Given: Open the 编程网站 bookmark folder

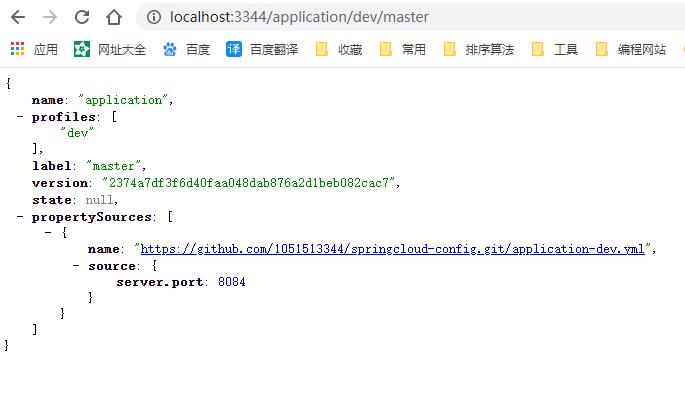Looking at the screenshot, I should [x=631, y=49].
